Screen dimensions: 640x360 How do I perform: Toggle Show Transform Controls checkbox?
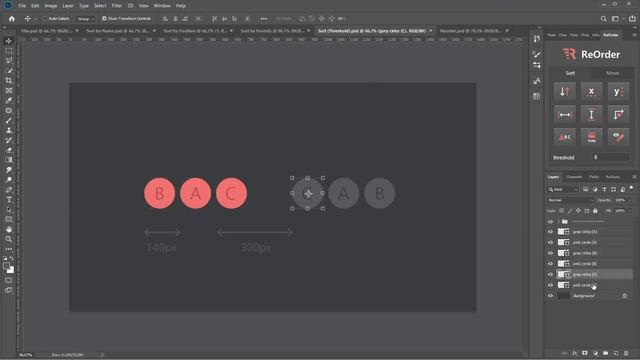pyautogui.click(x=104, y=19)
